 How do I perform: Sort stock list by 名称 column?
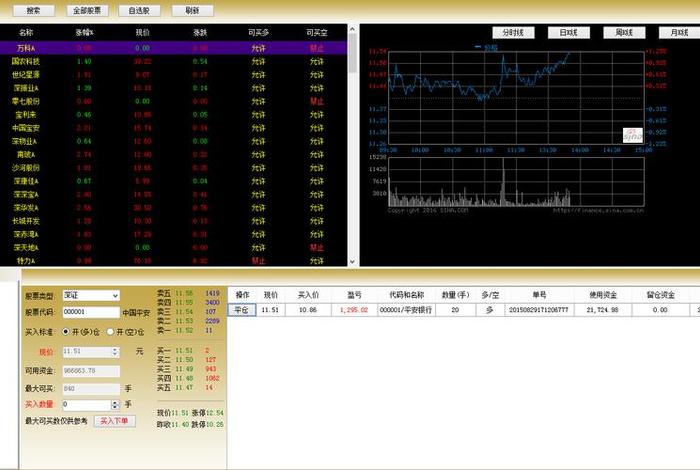(x=26, y=33)
